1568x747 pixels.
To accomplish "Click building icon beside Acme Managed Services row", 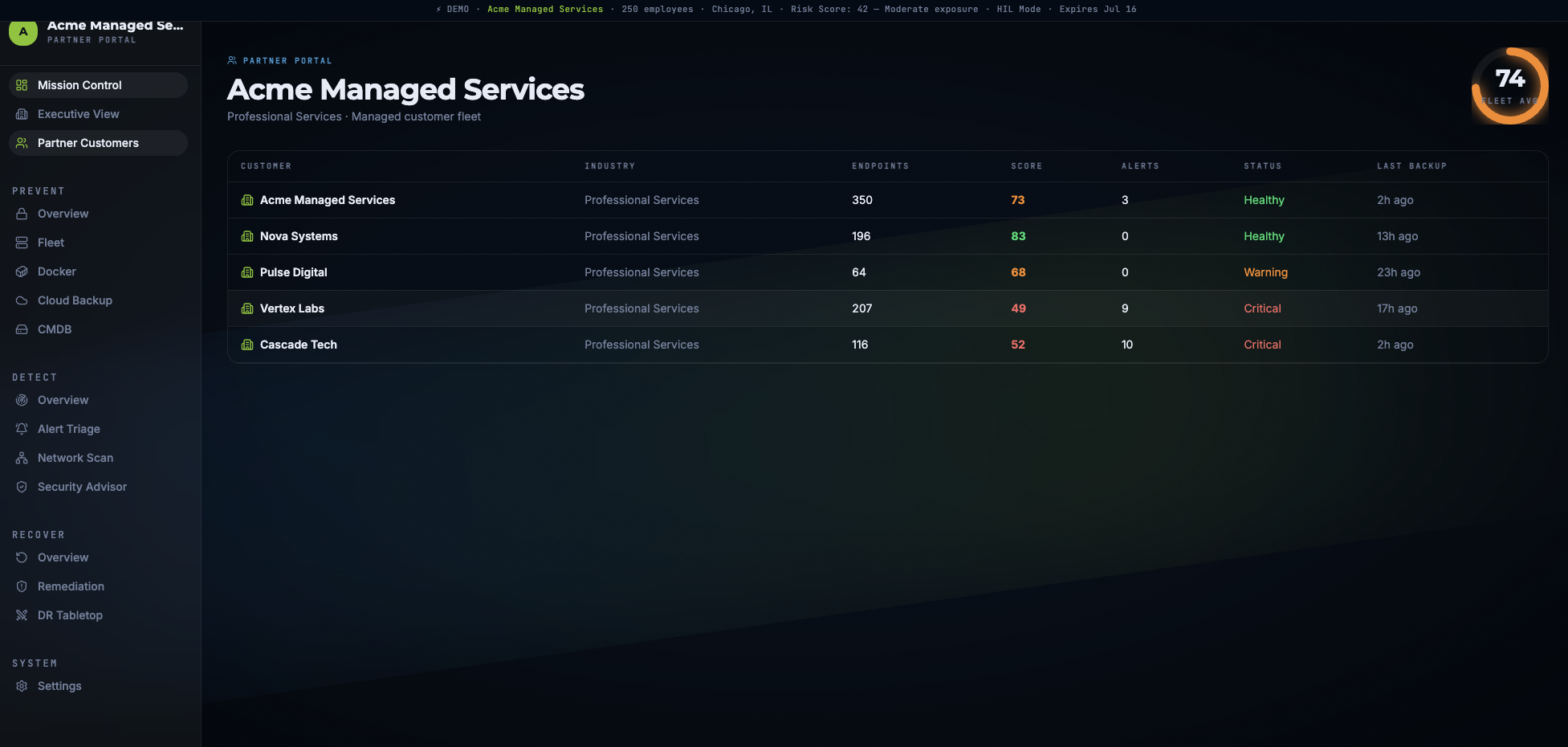I will tap(247, 200).
